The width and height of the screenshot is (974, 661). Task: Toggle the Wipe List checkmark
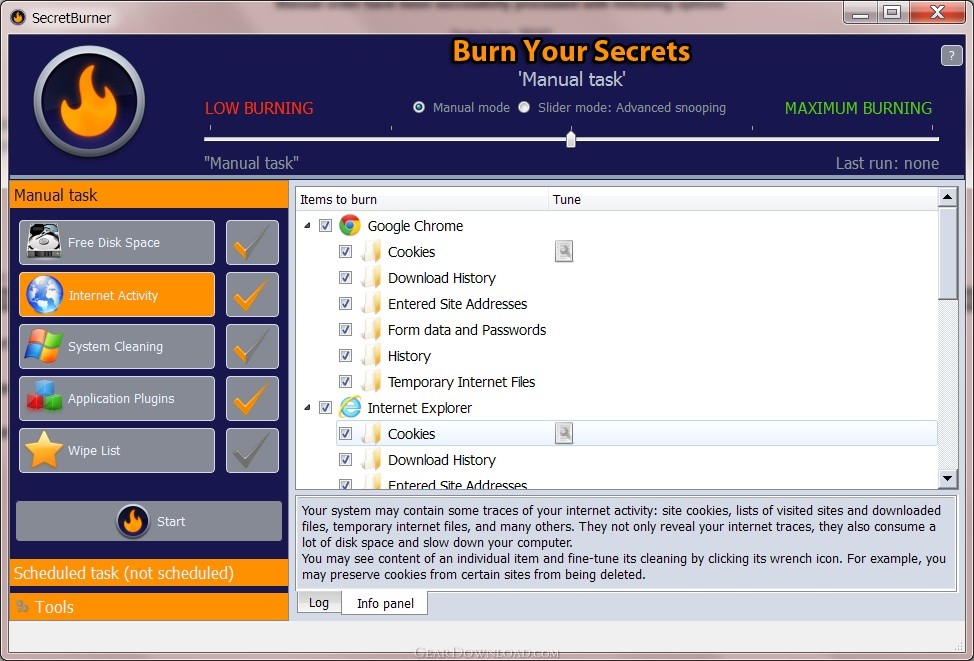coord(252,450)
